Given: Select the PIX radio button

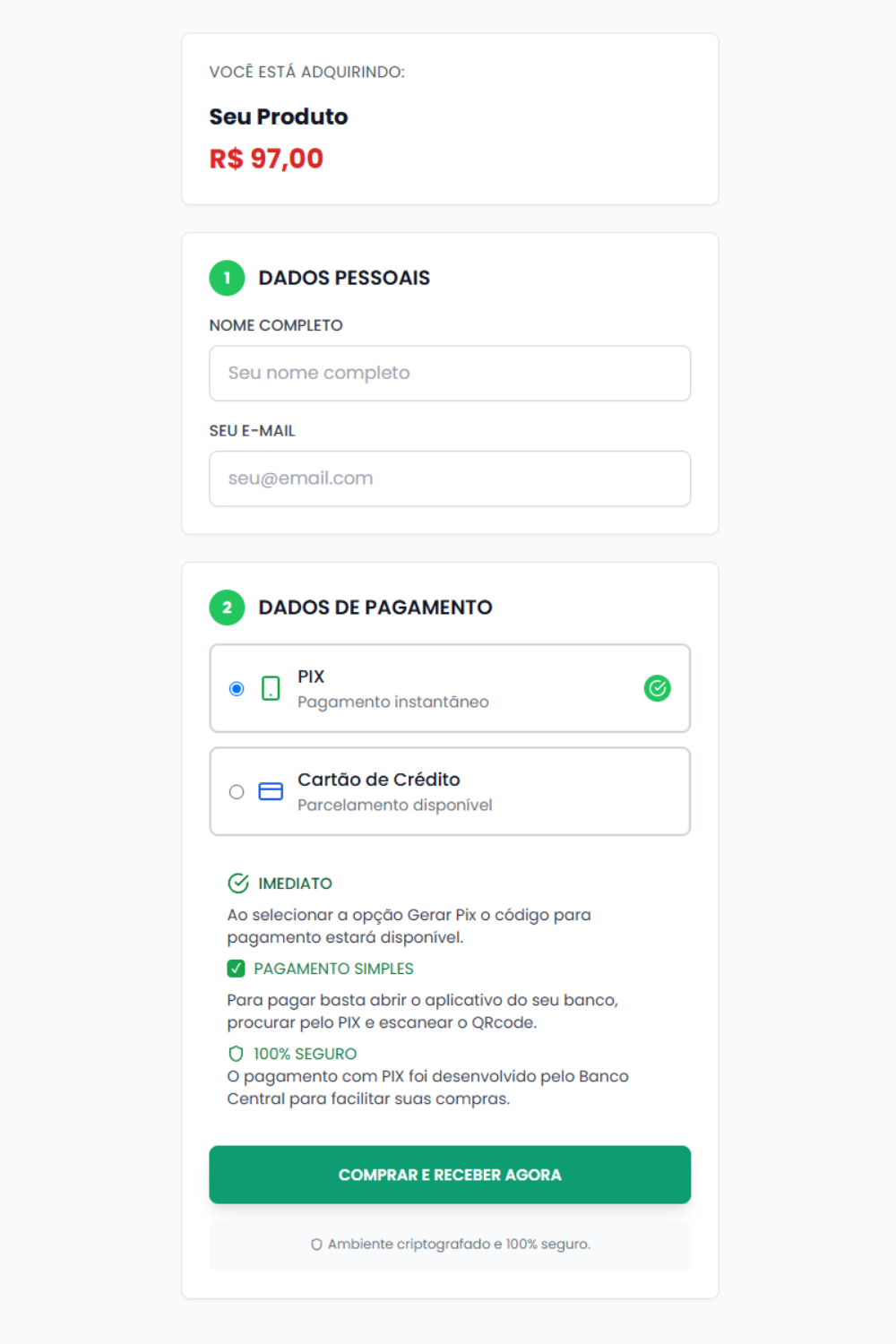Looking at the screenshot, I should point(237,688).
